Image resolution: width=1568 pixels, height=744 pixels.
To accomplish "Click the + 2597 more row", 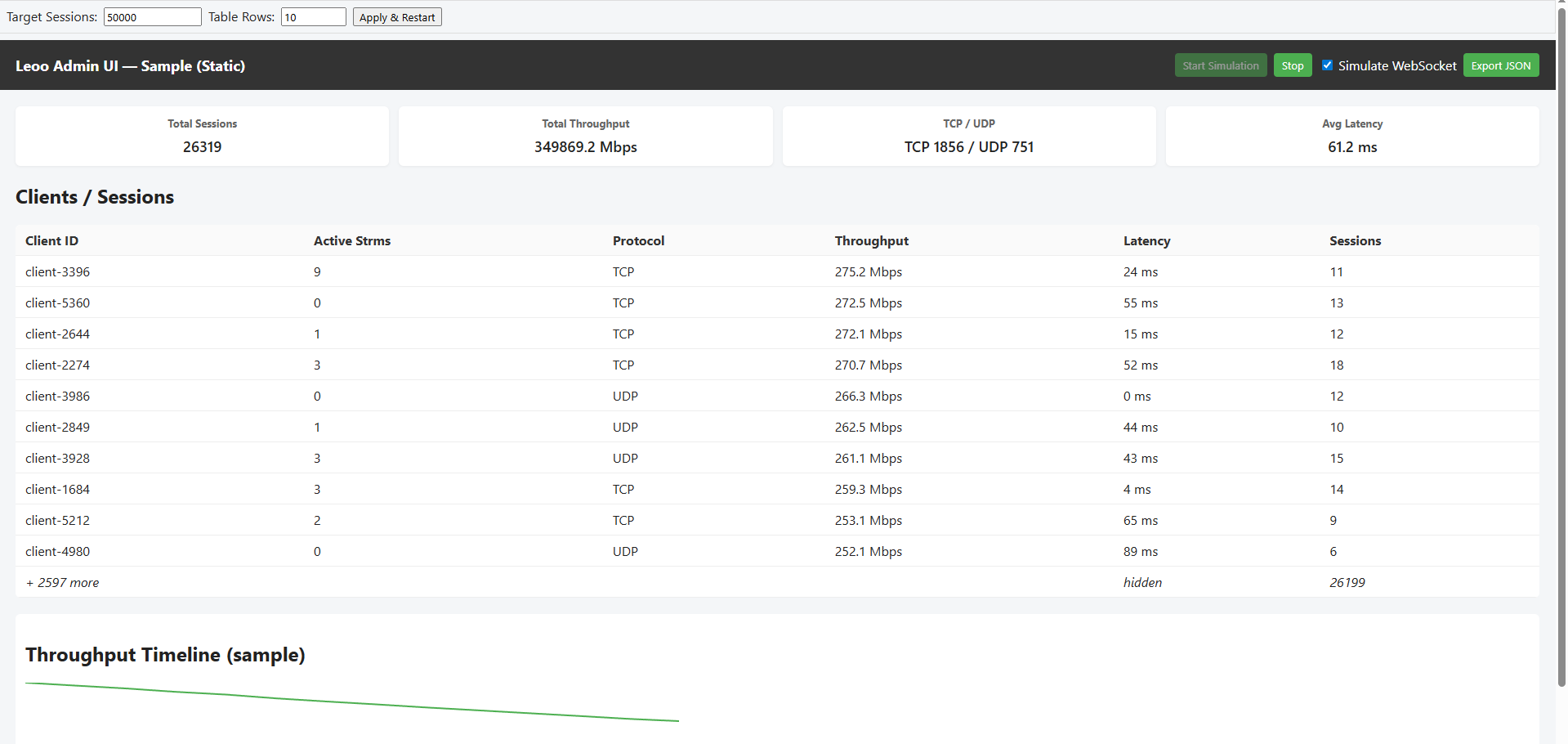I will [777, 582].
